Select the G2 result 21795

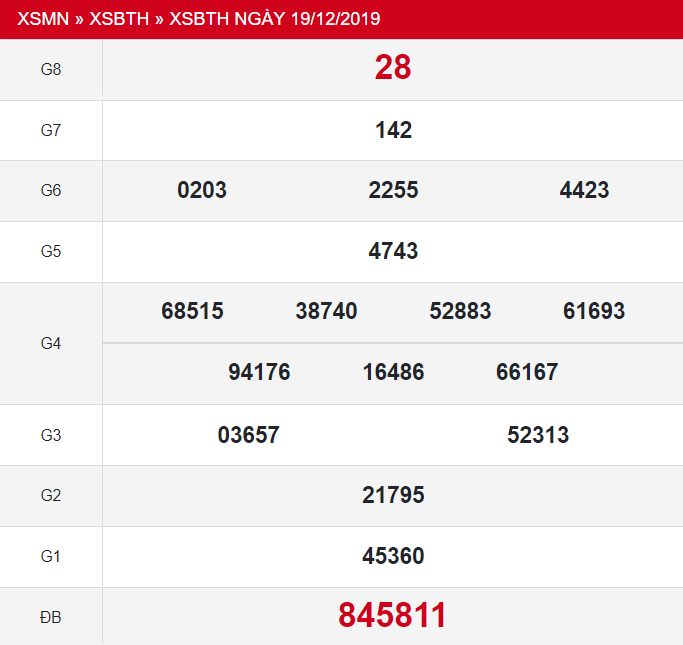tap(393, 495)
